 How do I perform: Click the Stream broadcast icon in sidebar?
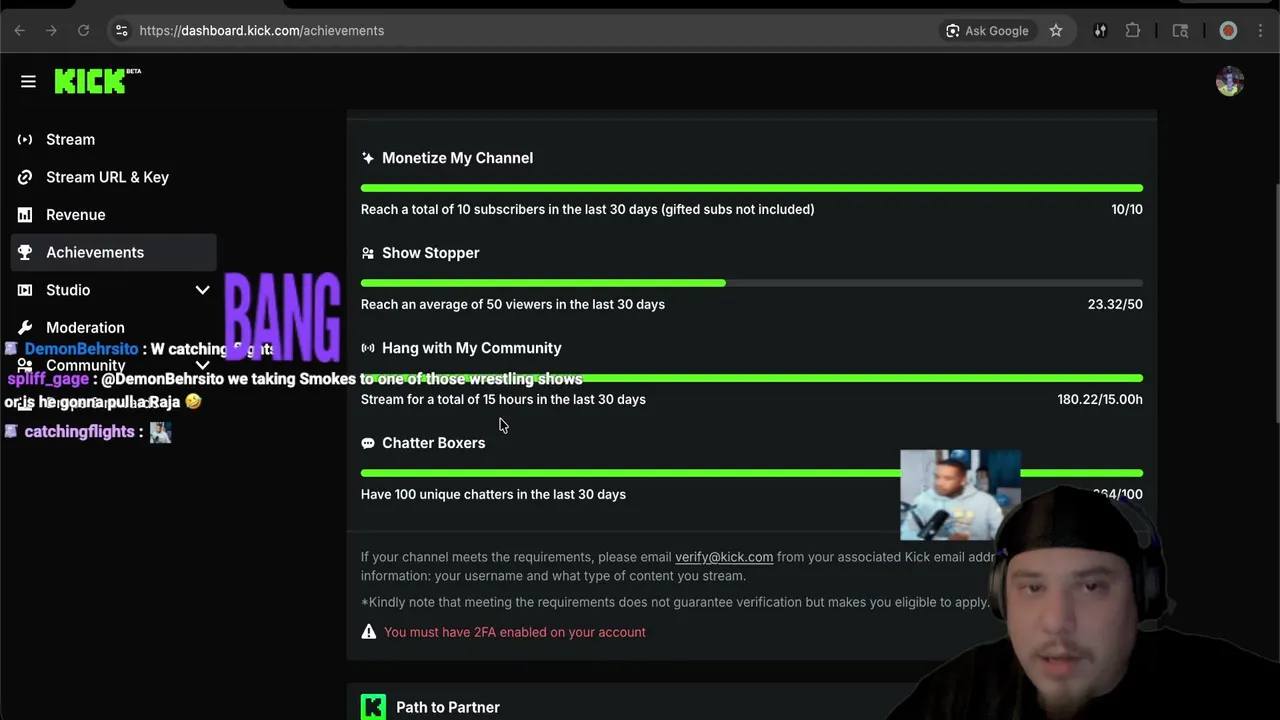[25, 139]
